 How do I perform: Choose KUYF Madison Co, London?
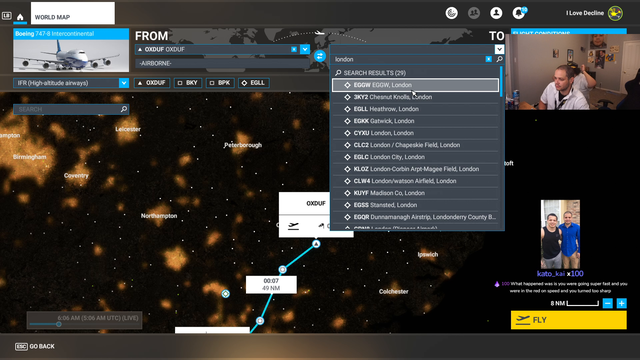click(416, 193)
